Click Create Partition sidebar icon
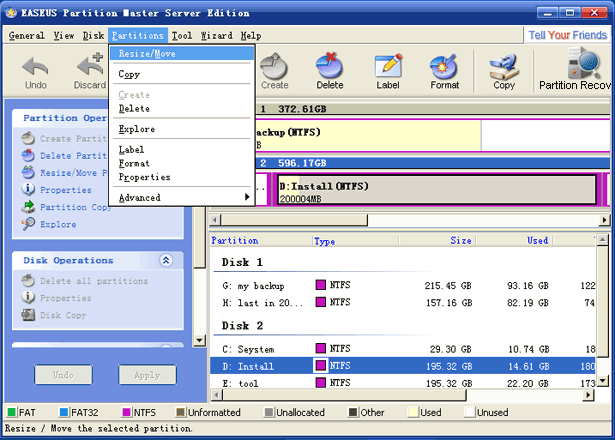 (x=28, y=138)
